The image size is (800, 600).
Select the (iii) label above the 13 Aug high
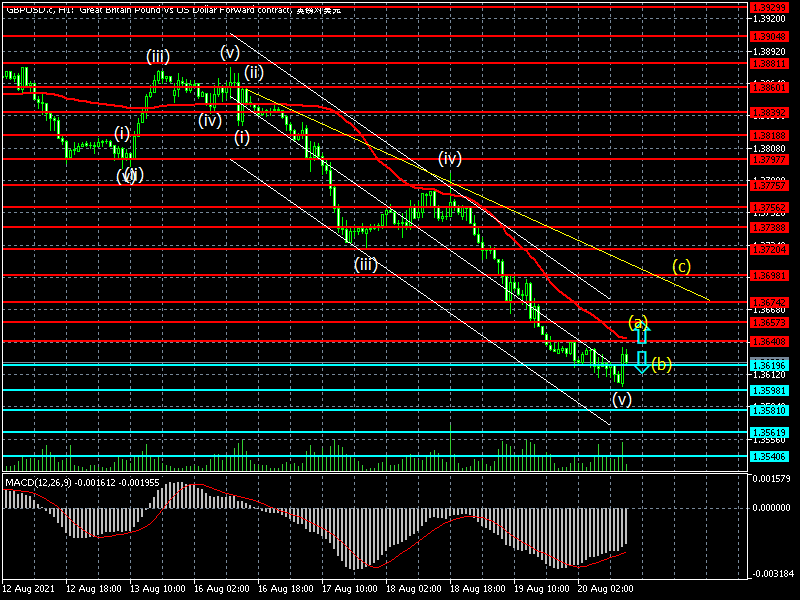point(158,56)
